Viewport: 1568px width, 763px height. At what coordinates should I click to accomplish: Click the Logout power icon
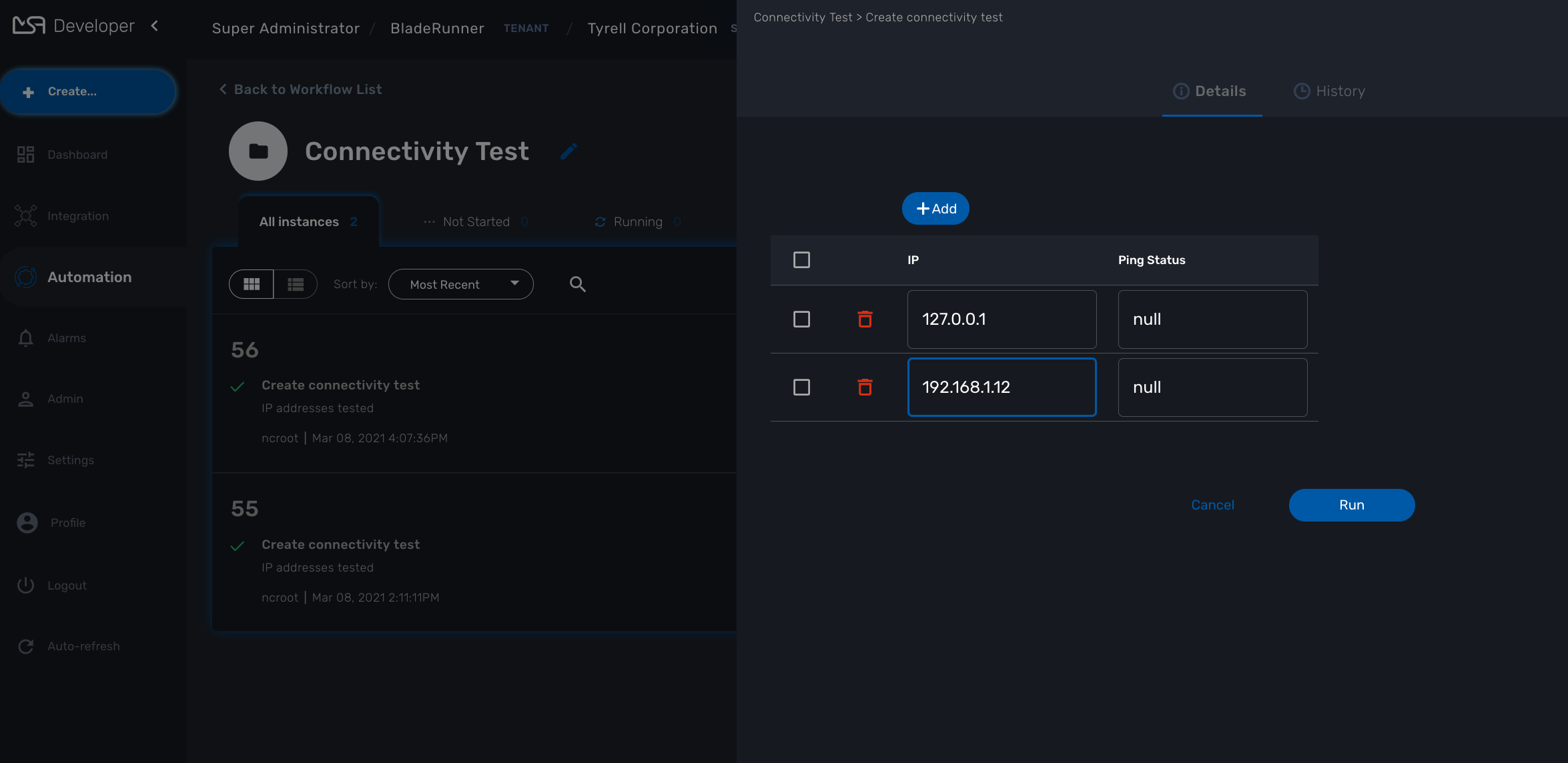tap(25, 585)
